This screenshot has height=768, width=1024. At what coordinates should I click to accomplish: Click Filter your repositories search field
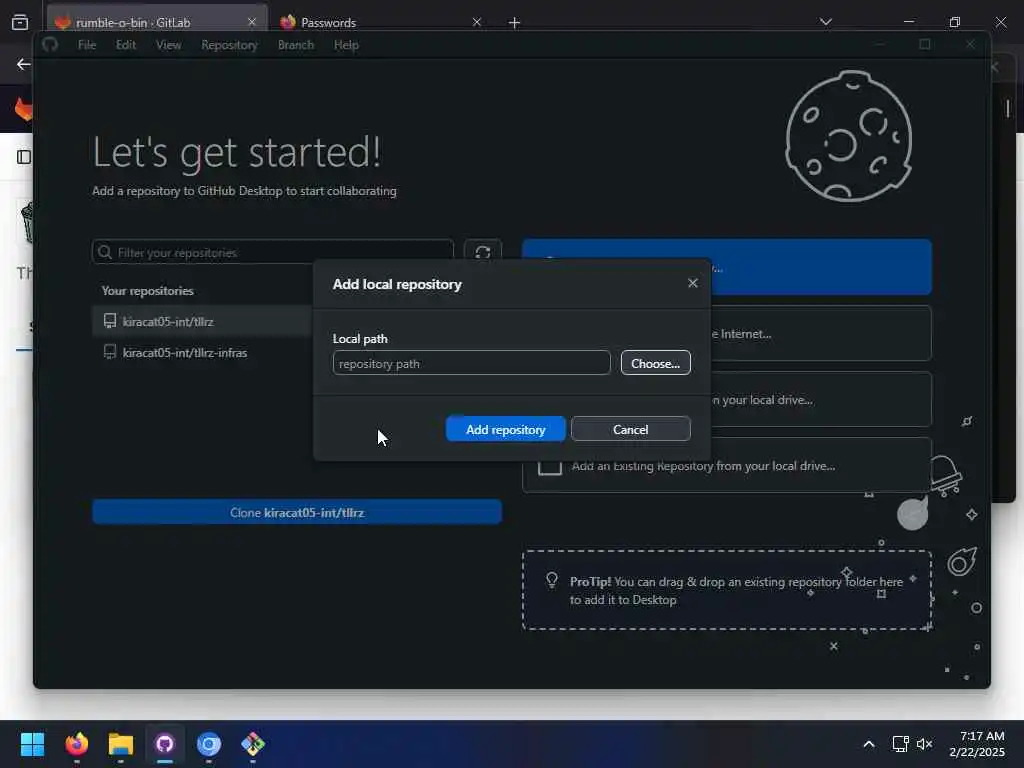[x=273, y=252]
